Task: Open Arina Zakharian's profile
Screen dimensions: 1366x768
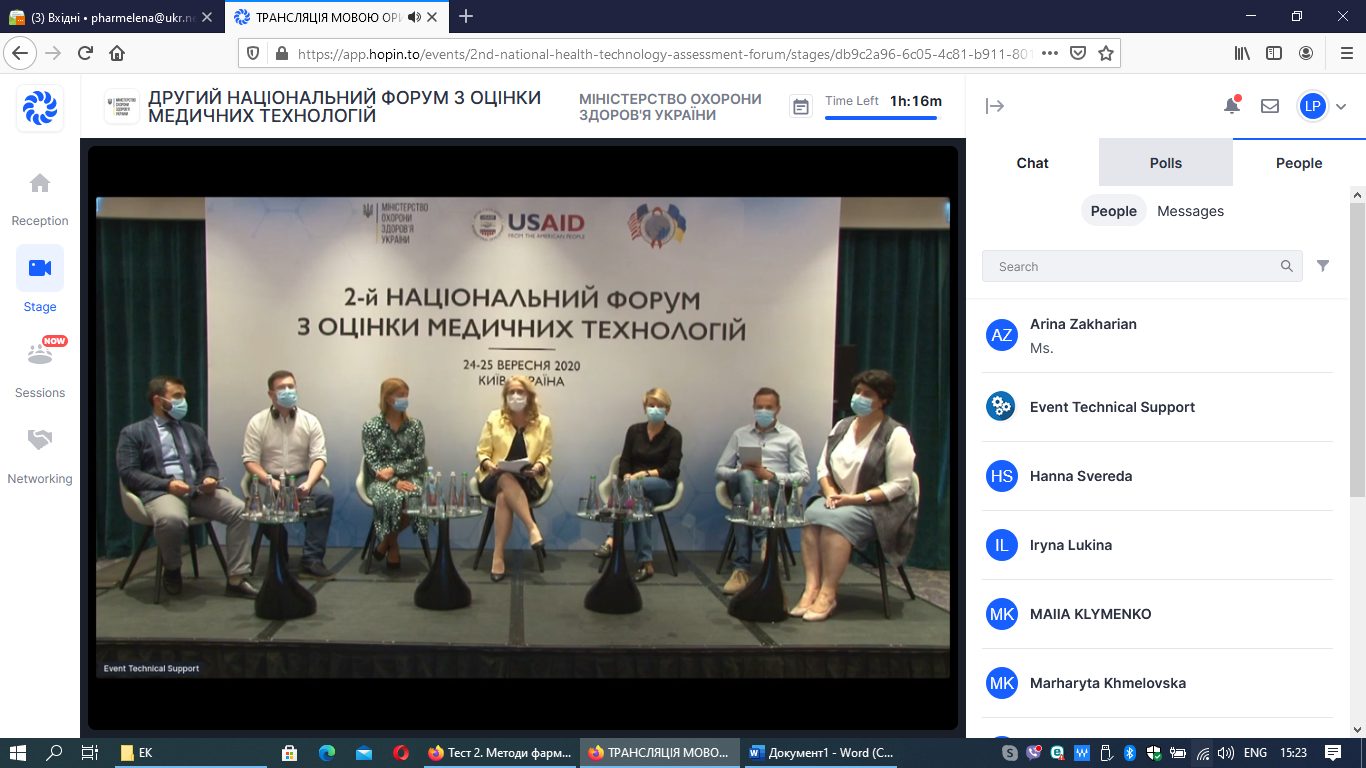Action: 1083,324
